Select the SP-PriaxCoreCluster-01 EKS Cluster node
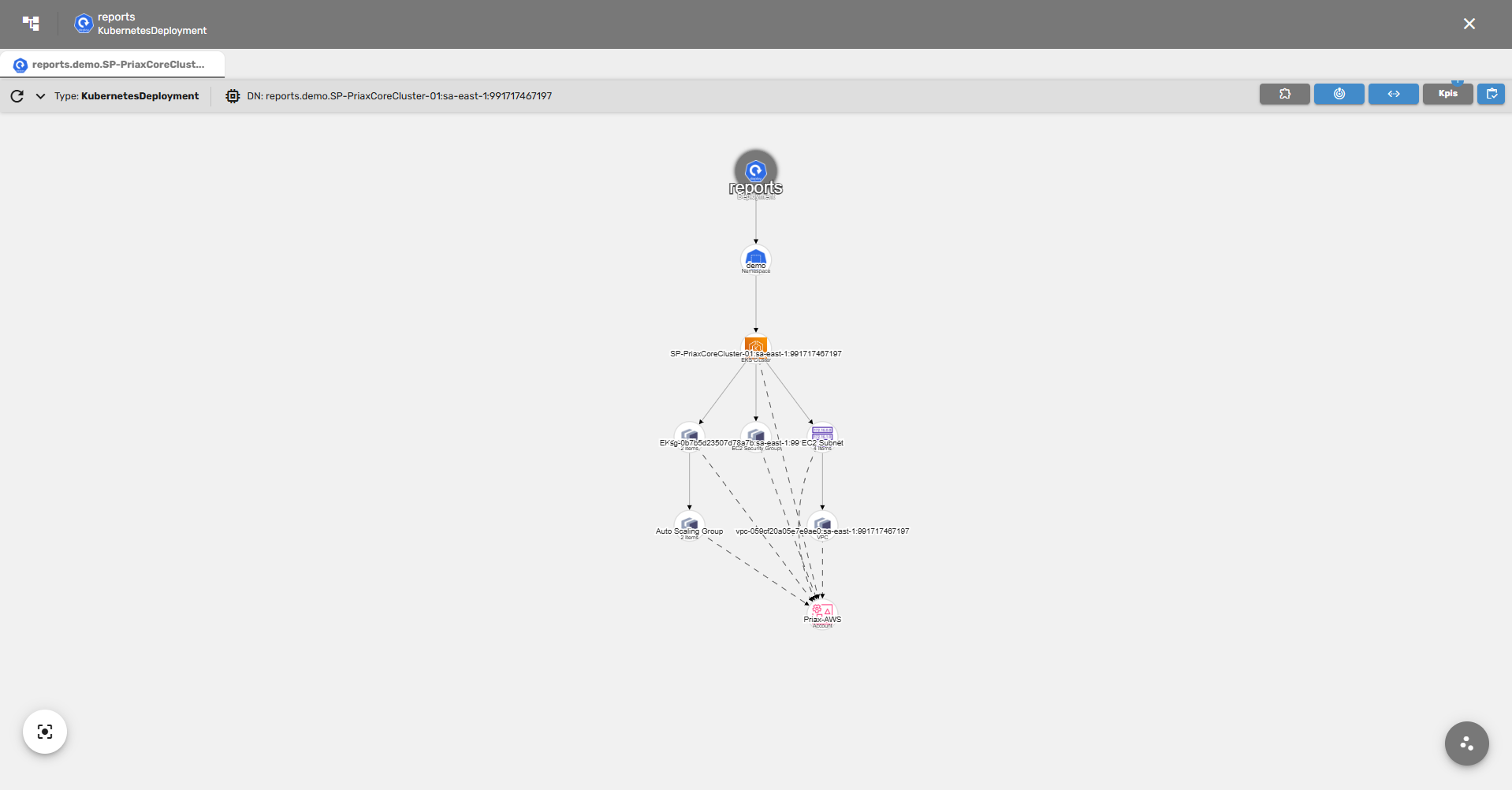The width and height of the screenshot is (1512, 790). 755,345
